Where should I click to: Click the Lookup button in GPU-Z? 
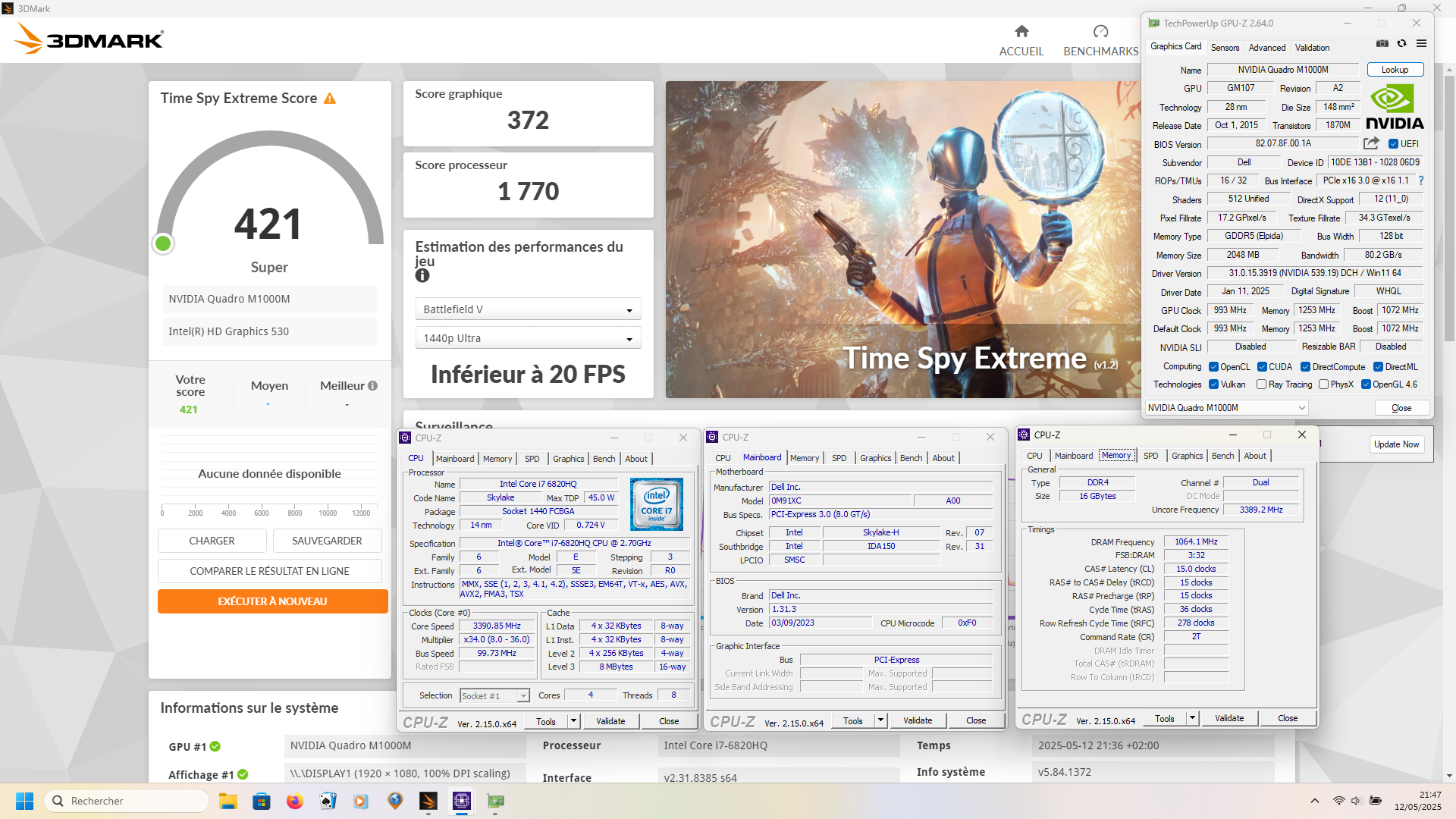click(x=1395, y=70)
